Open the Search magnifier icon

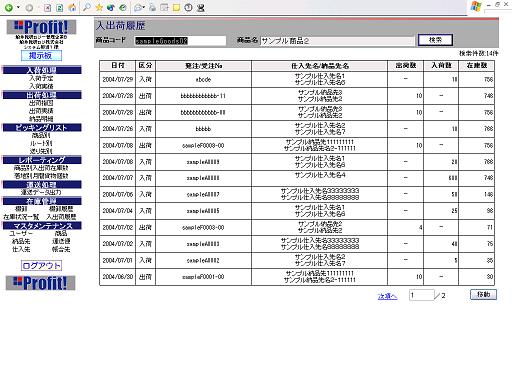pyautogui.click(x=87, y=7)
